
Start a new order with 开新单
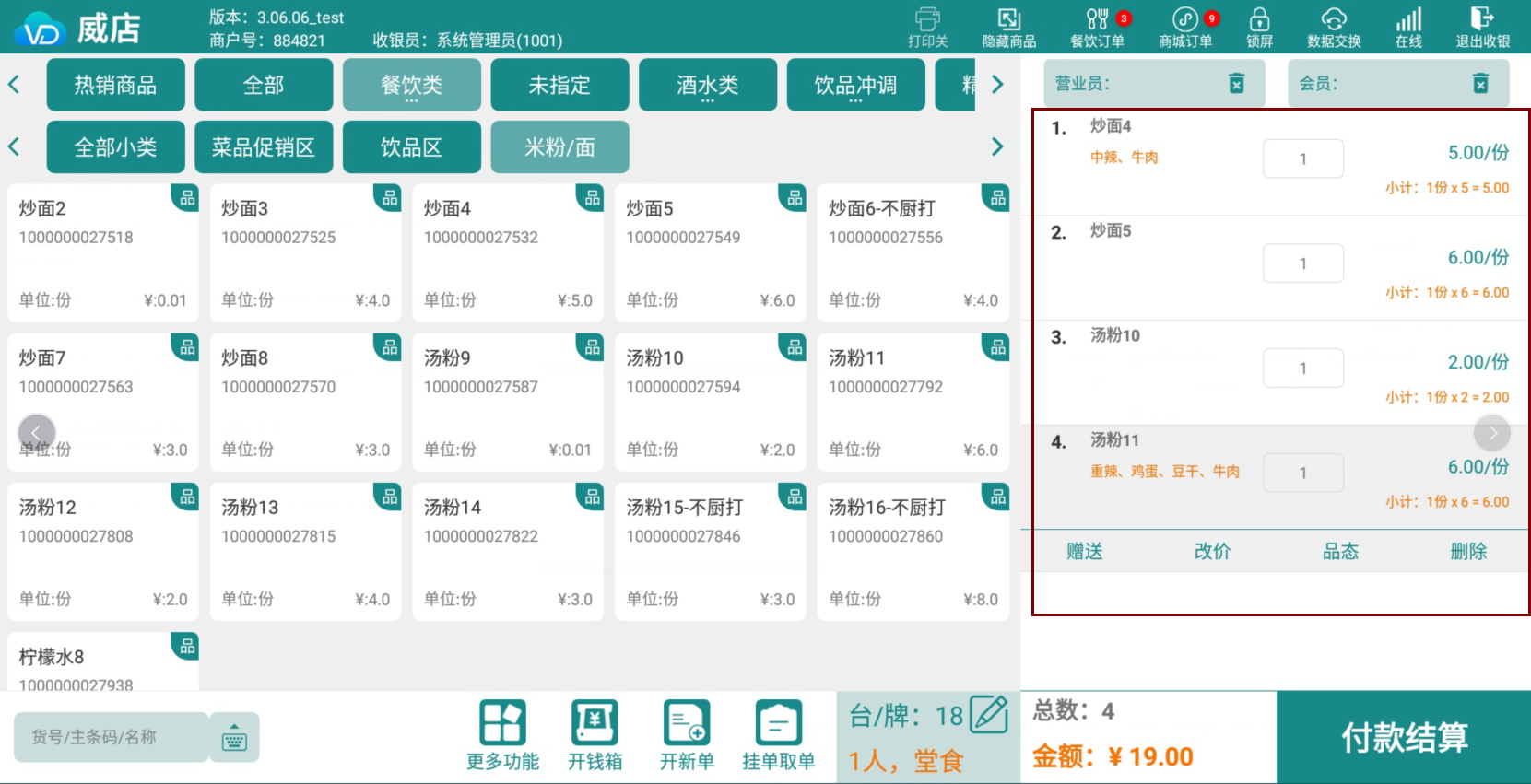[x=687, y=735]
